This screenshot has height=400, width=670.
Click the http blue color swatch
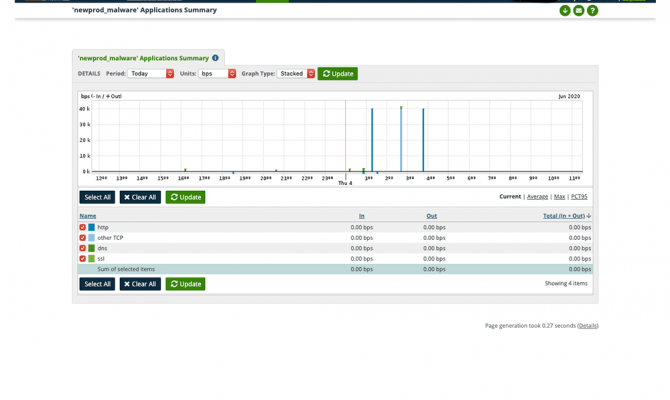(91, 227)
